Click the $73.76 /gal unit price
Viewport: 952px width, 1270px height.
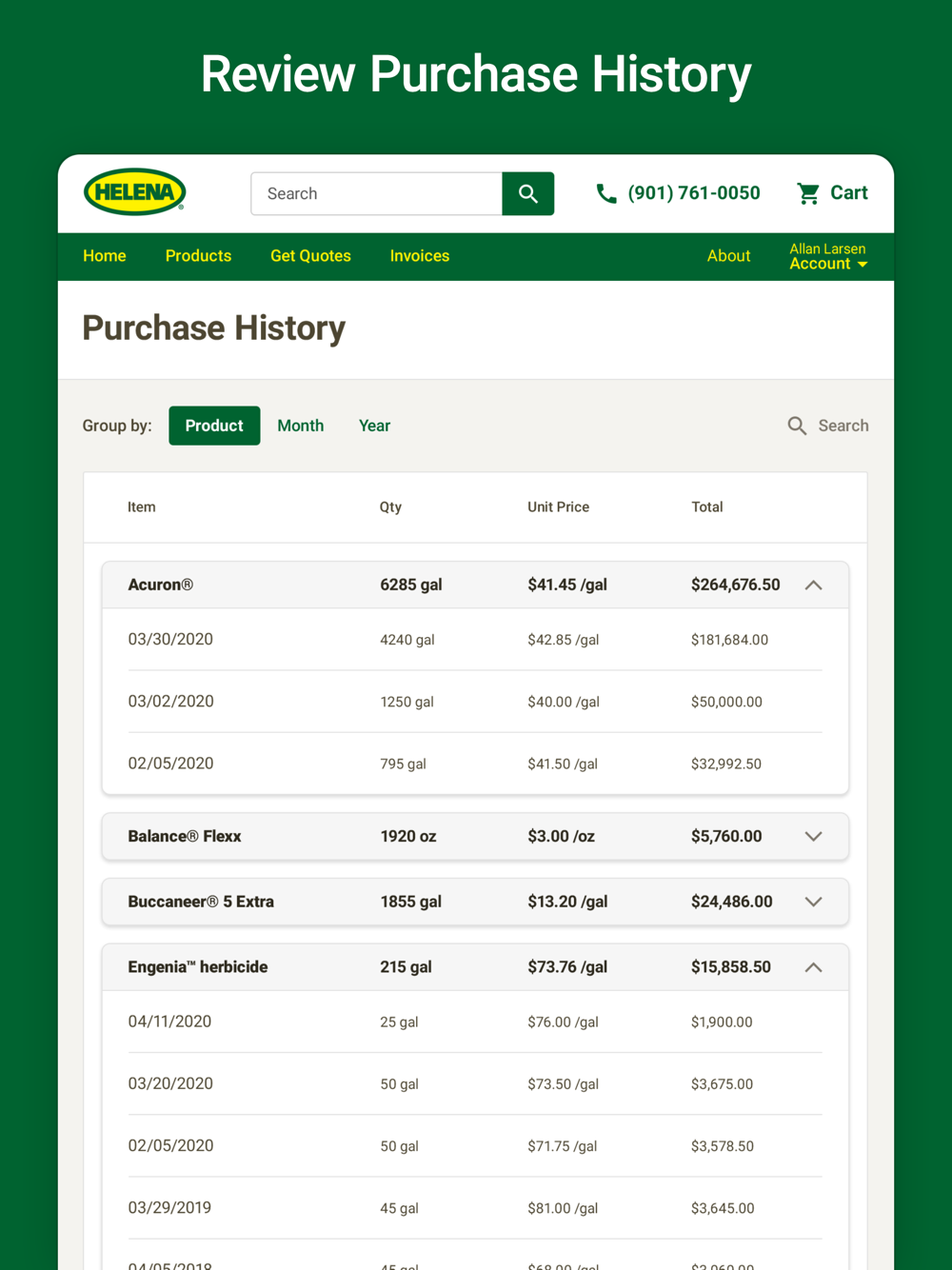(x=567, y=967)
